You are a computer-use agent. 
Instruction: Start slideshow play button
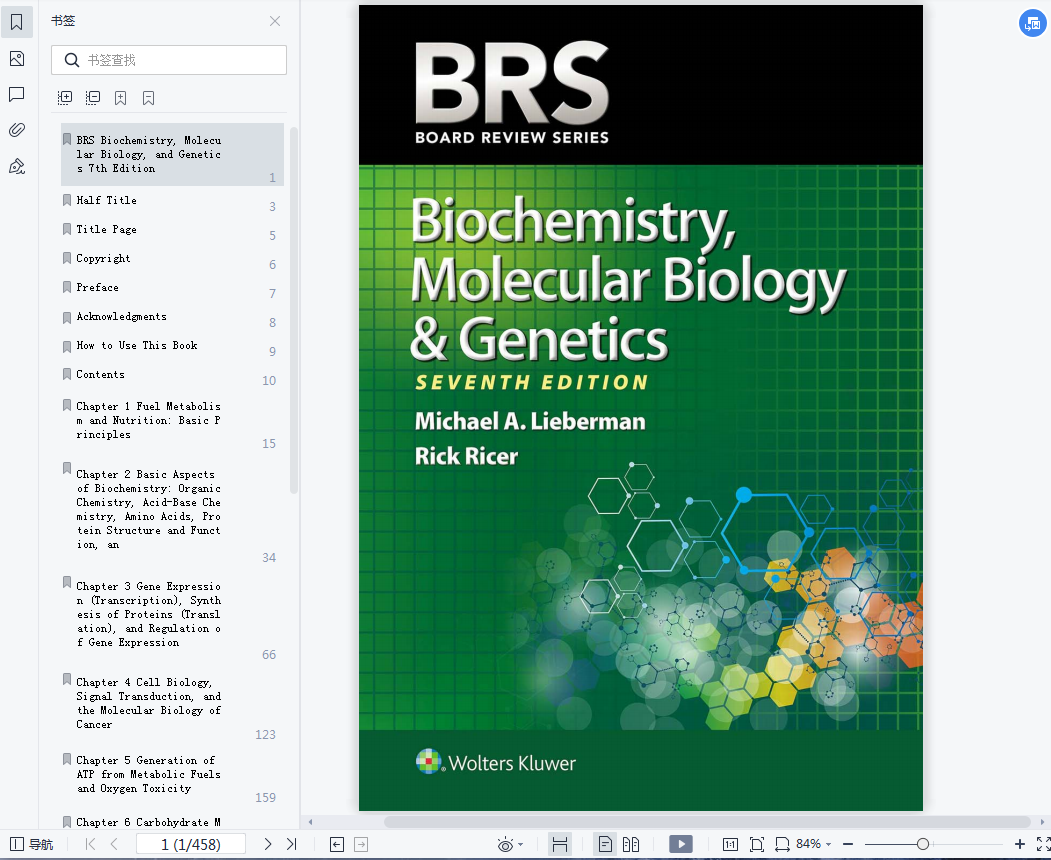[x=681, y=845]
